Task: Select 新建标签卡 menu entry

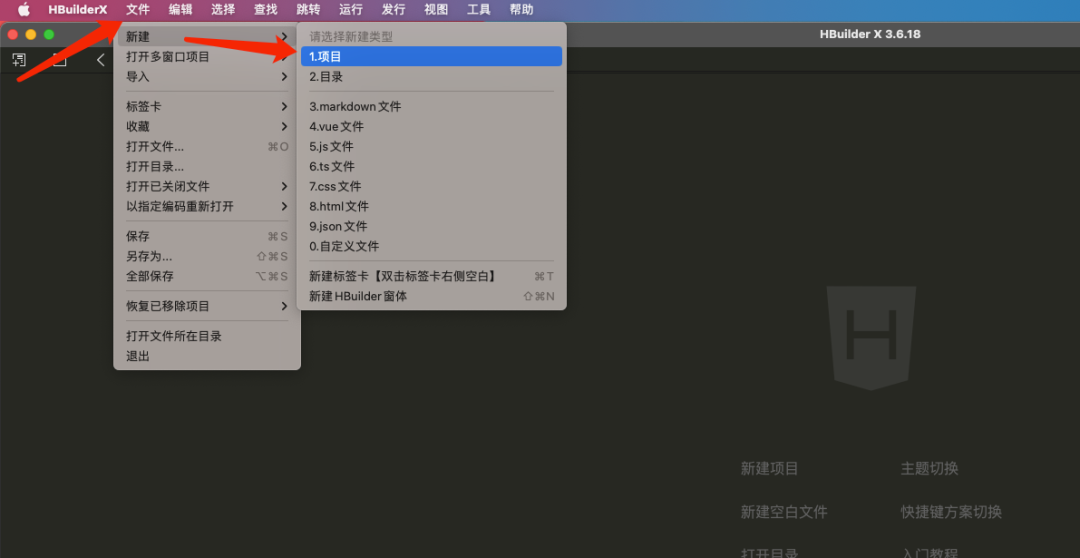Action: 431,276
